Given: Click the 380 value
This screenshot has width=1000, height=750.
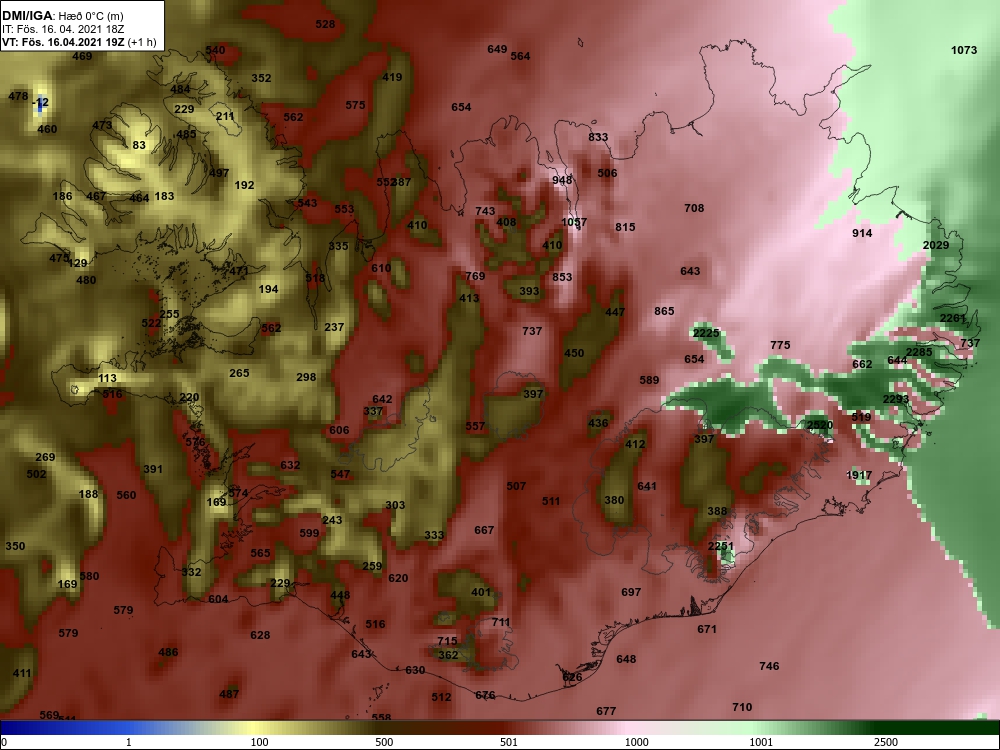Looking at the screenshot, I should (x=614, y=501).
